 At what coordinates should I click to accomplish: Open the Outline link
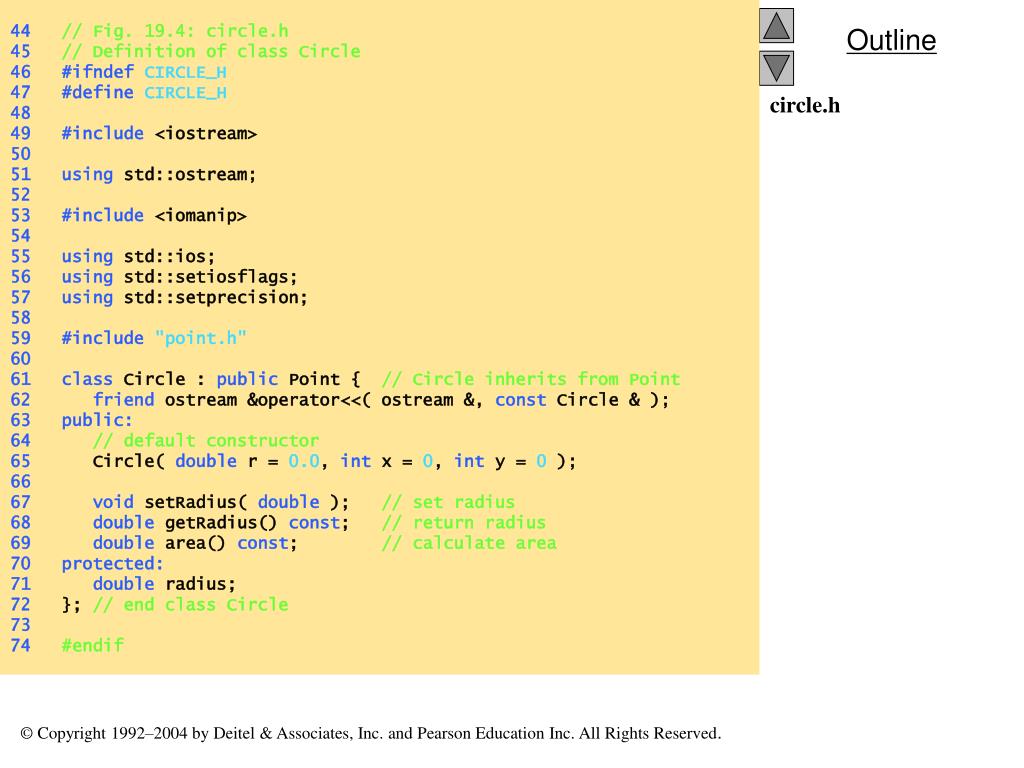tap(891, 40)
